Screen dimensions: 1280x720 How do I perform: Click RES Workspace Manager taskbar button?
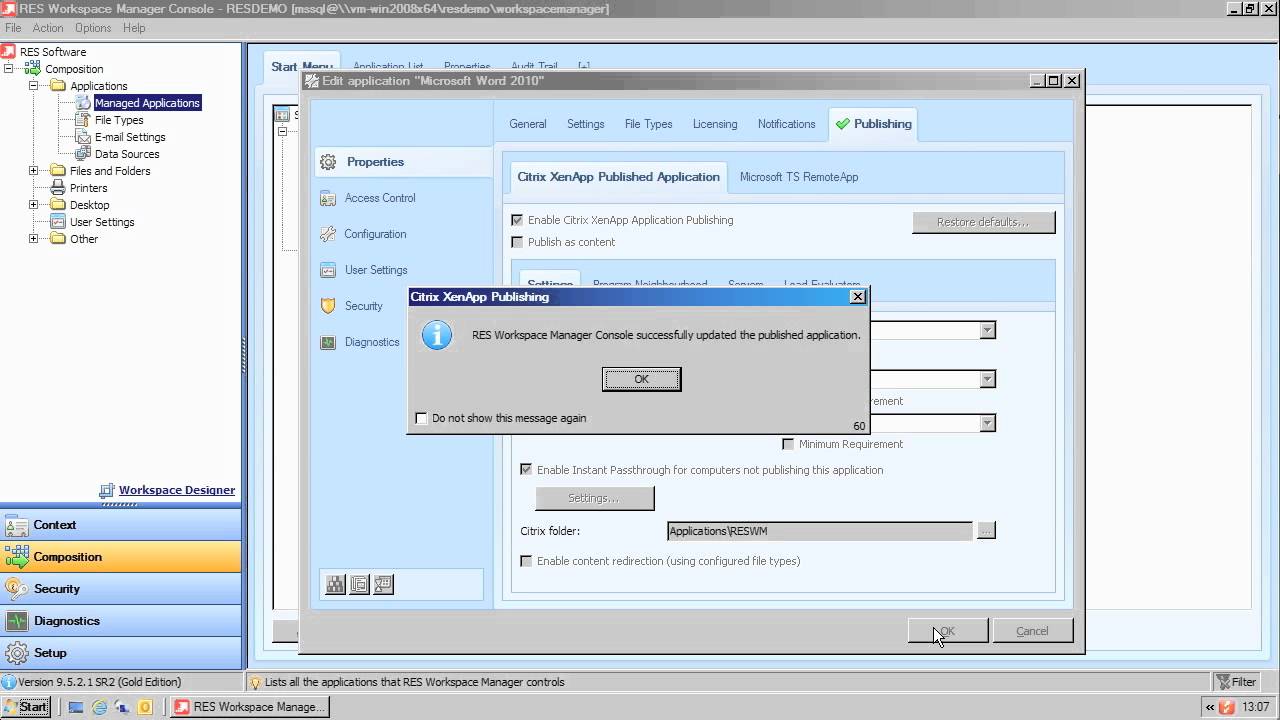pos(251,707)
